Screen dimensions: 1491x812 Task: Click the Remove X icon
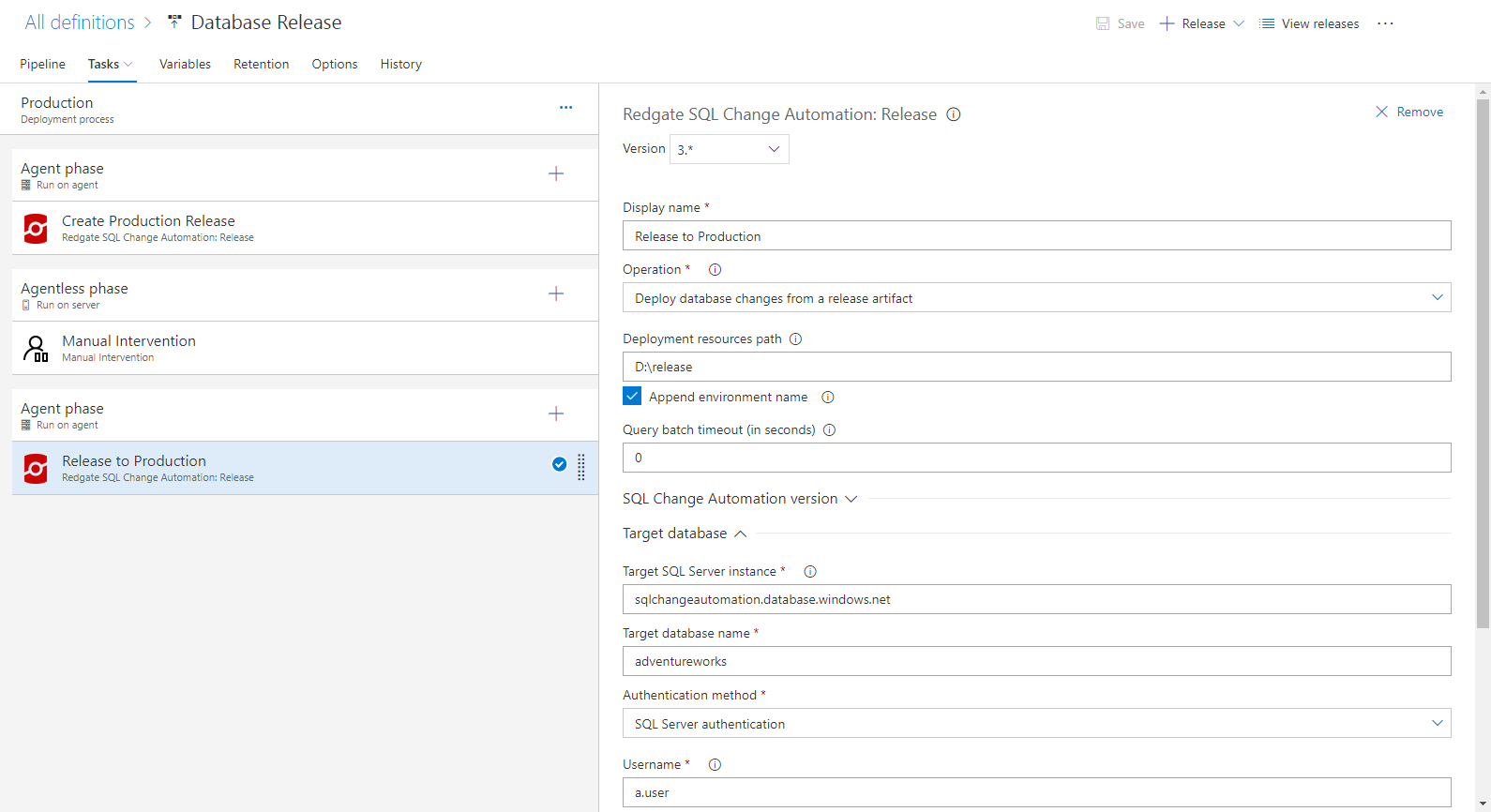(x=1381, y=112)
